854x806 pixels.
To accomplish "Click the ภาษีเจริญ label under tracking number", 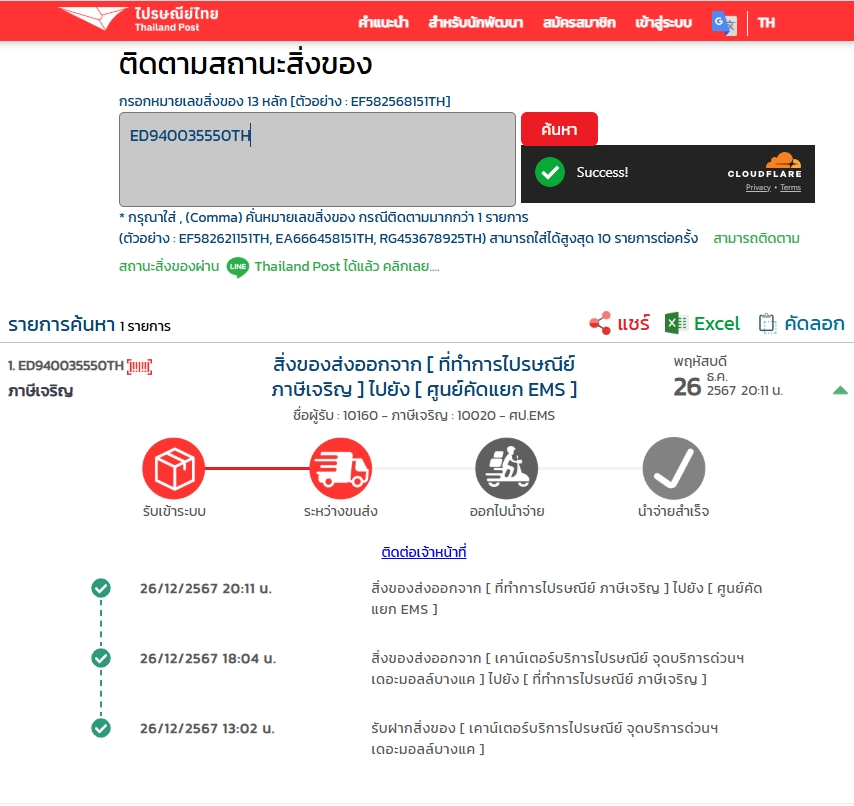I will pos(40,391).
